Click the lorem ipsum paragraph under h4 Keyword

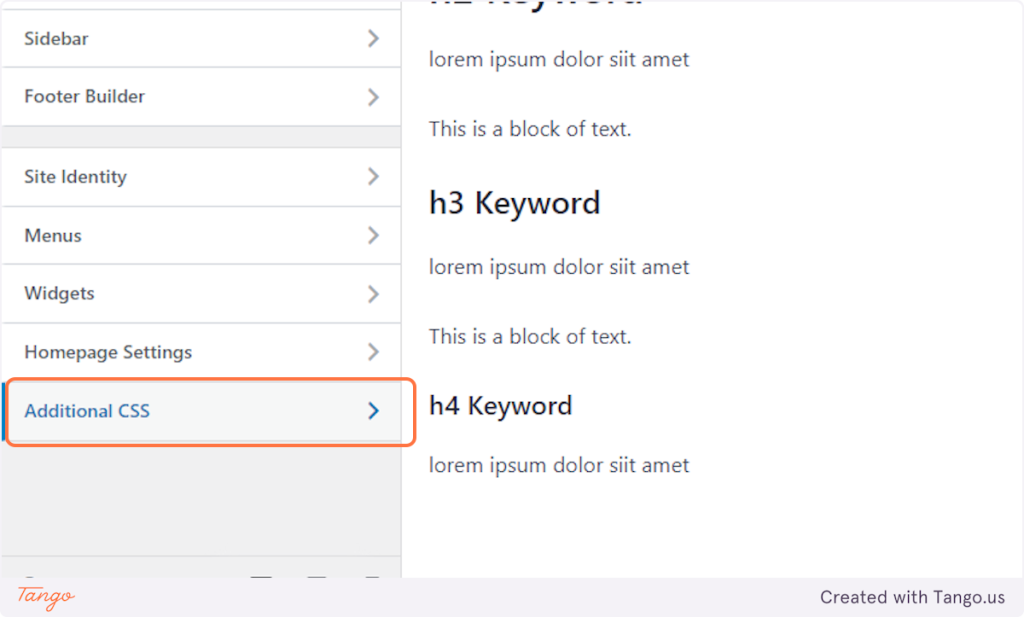tap(559, 466)
